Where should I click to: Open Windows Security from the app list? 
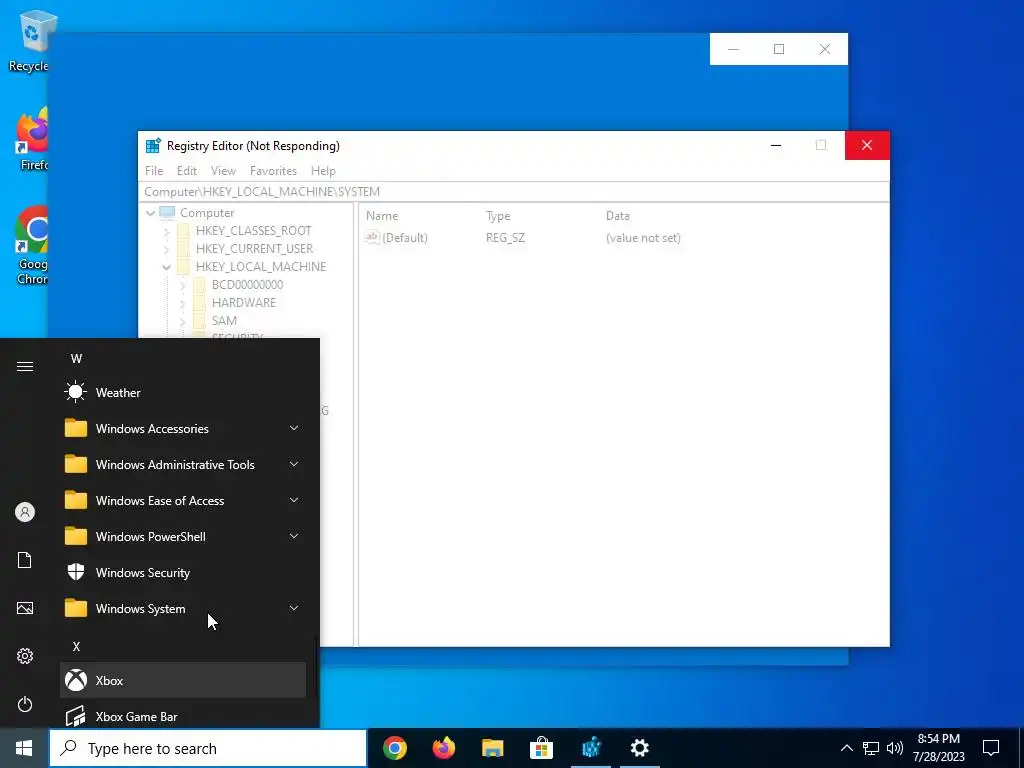(183, 572)
